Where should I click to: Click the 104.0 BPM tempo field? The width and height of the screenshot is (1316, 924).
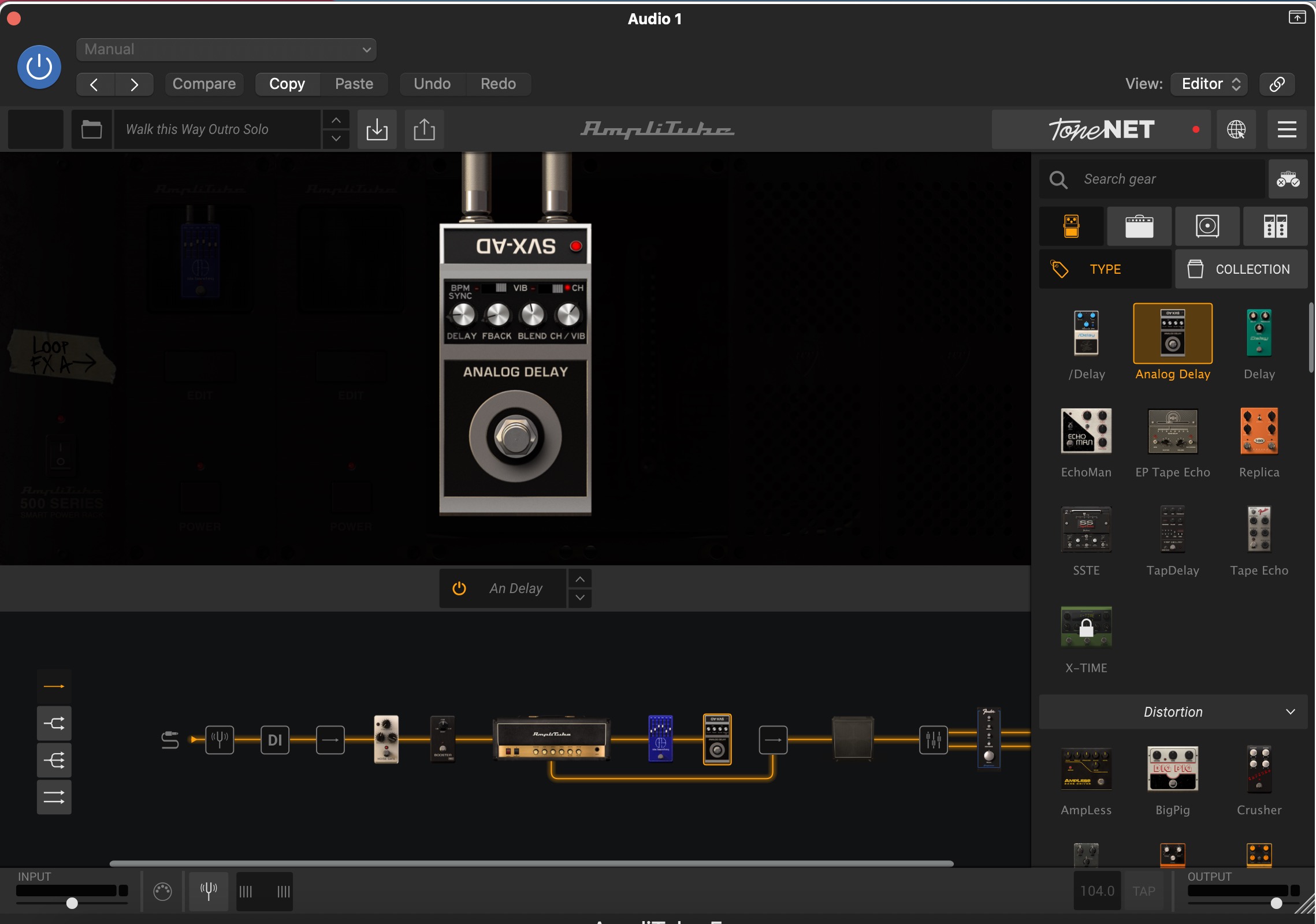click(x=1097, y=891)
